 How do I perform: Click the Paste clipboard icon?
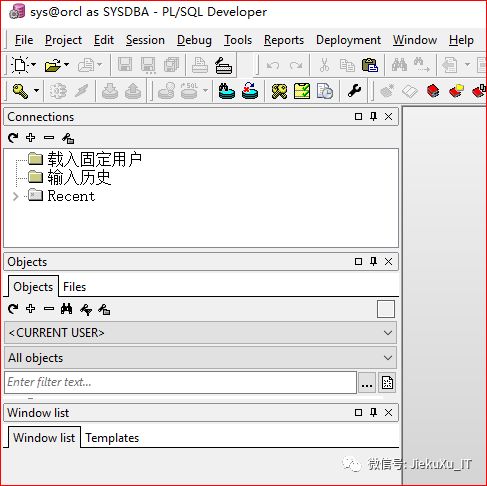click(370, 65)
